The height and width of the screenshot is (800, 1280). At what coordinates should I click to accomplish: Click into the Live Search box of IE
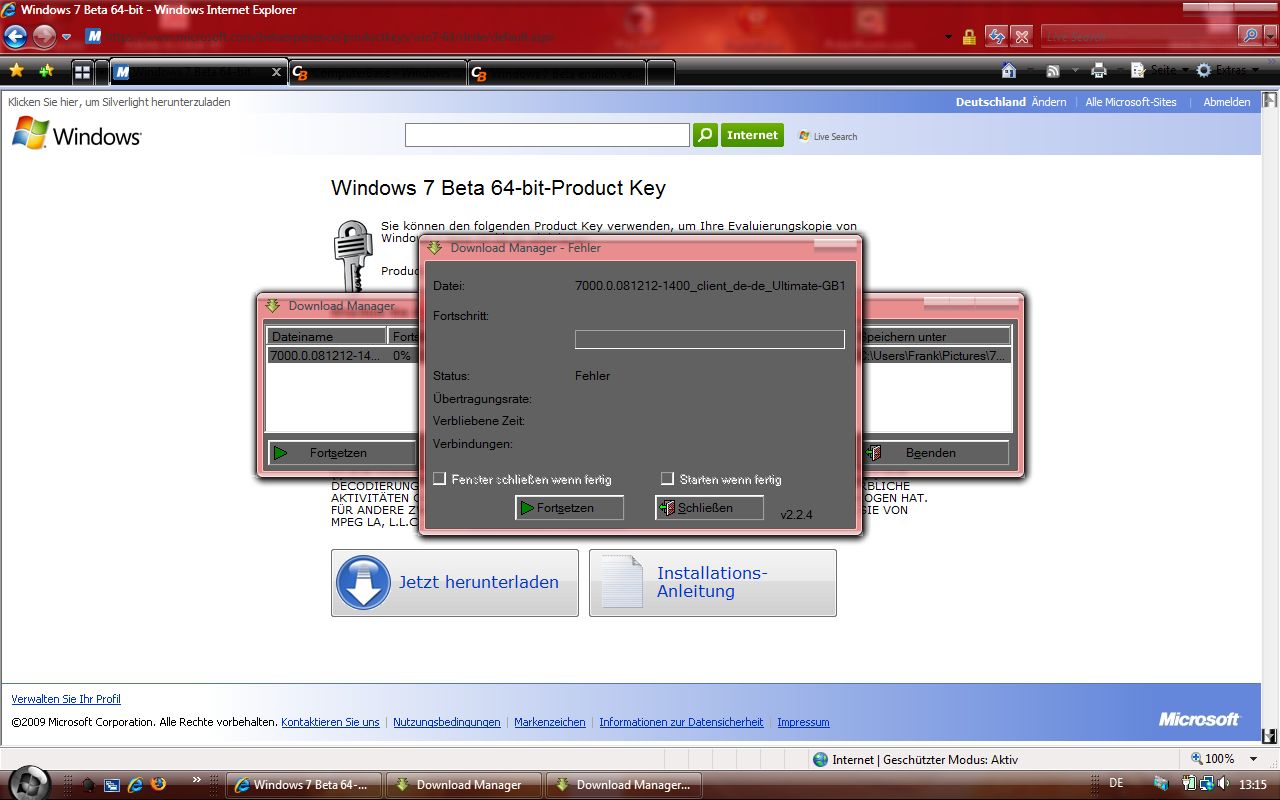[x=1139, y=36]
